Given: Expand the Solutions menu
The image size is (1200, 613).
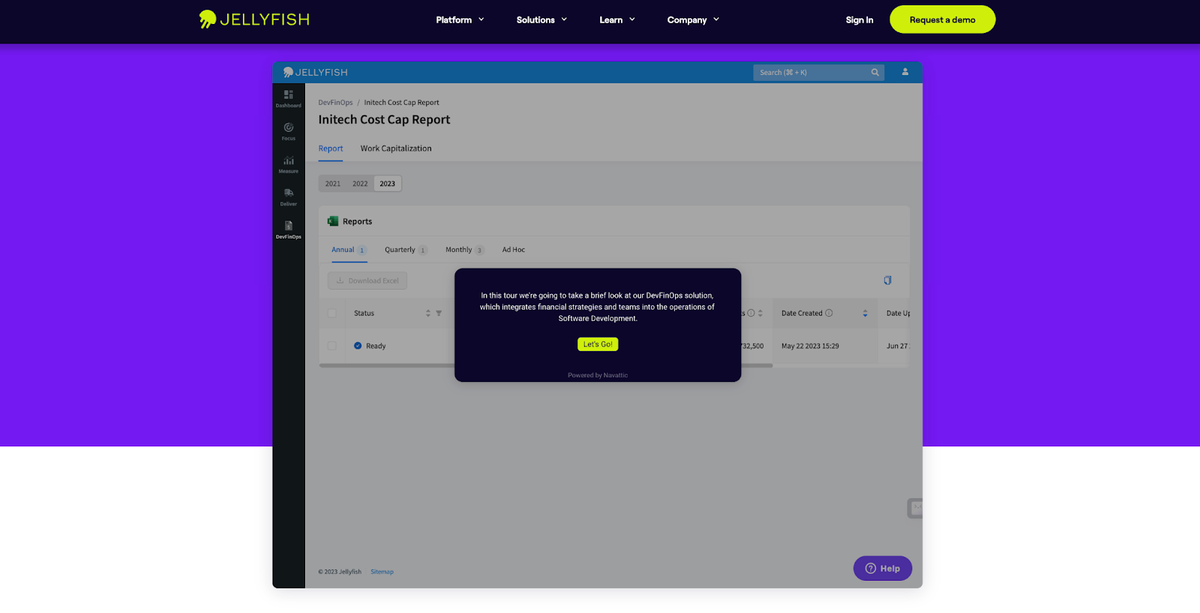Looking at the screenshot, I should tap(541, 19).
